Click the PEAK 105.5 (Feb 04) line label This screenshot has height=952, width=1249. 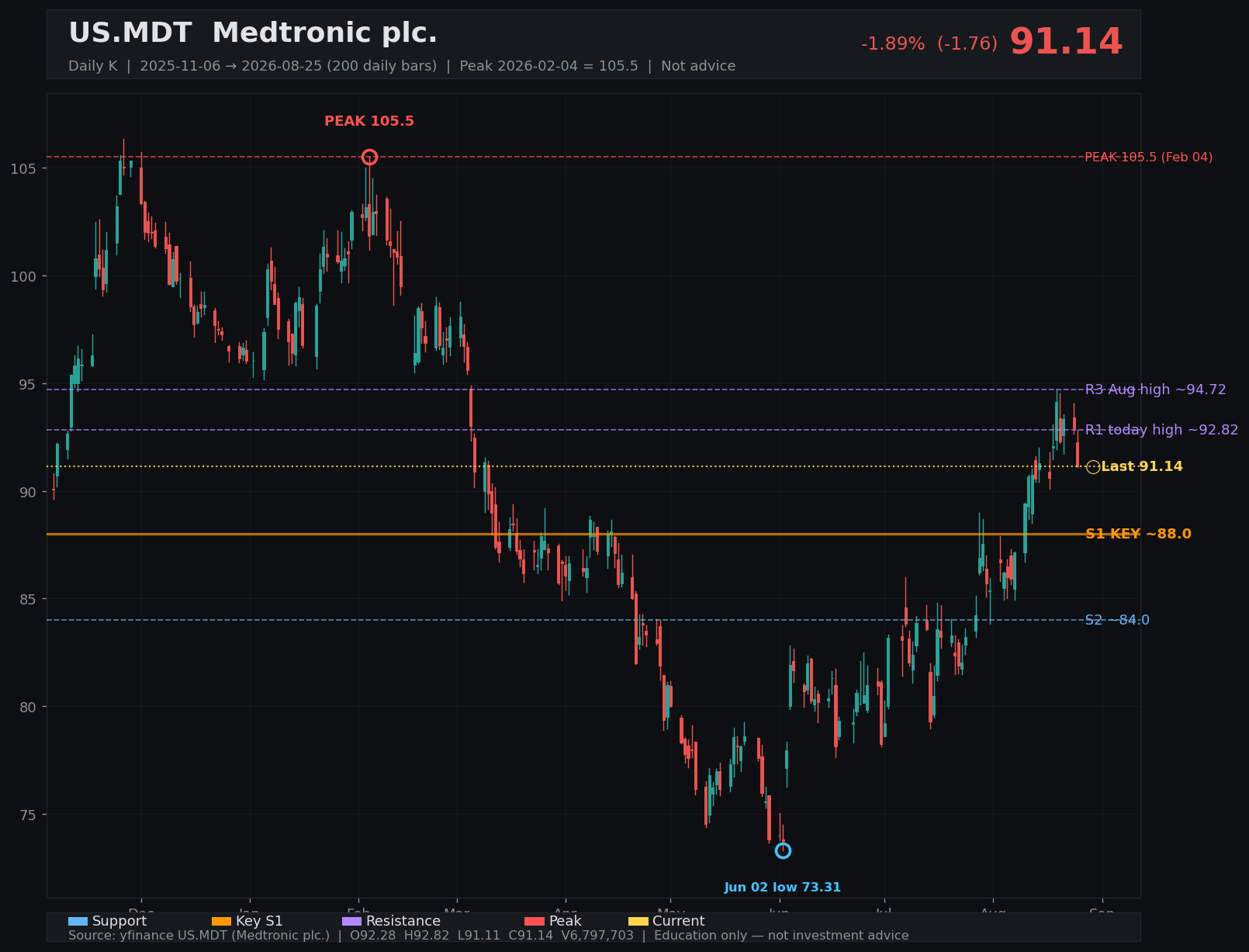[x=1148, y=158]
